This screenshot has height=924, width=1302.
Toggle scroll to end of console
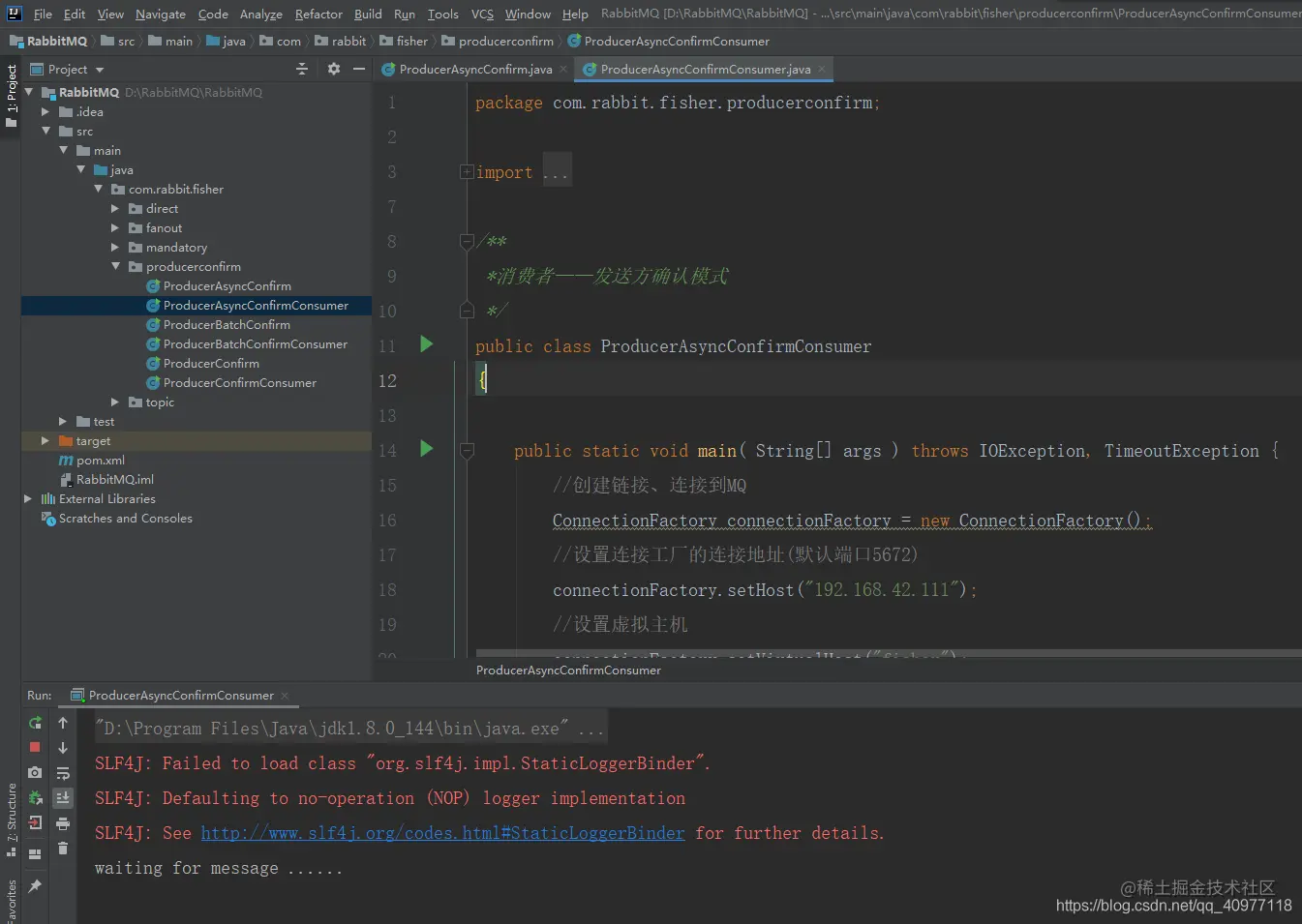click(63, 798)
